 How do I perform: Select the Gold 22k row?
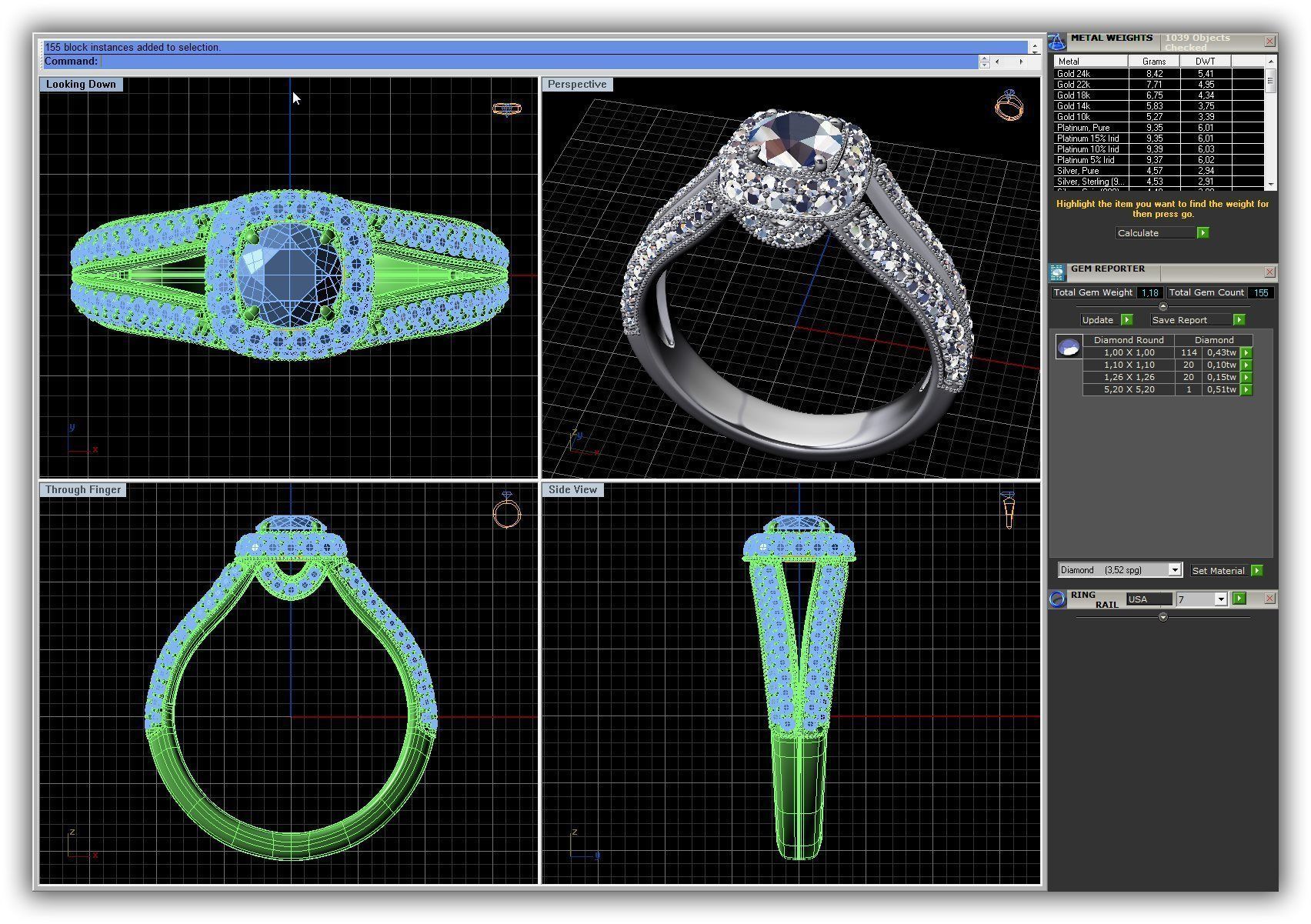1159,85
